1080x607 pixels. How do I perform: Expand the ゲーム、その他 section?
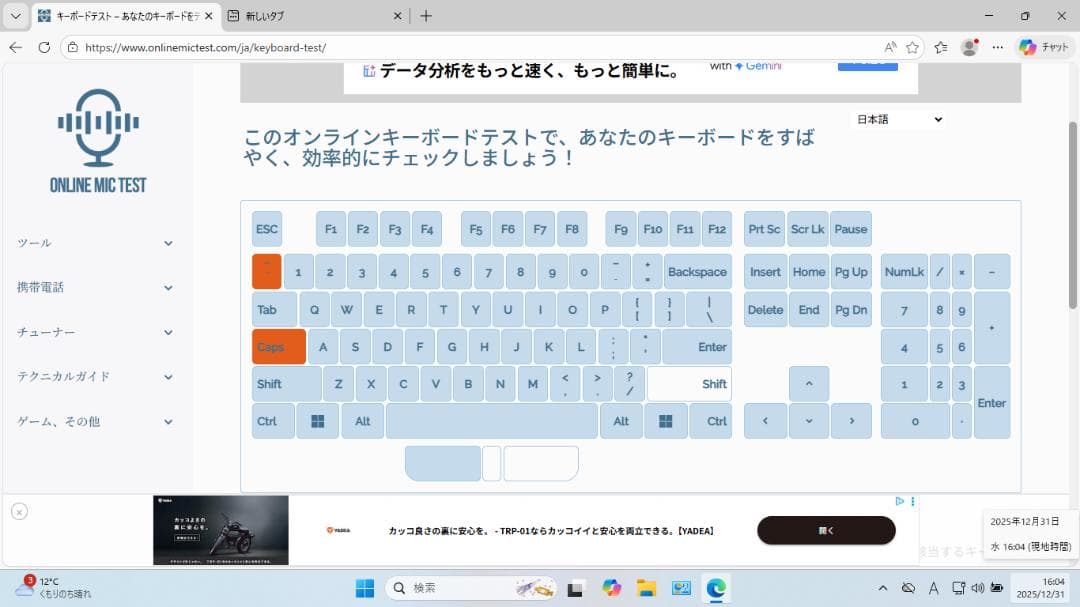tap(95, 421)
